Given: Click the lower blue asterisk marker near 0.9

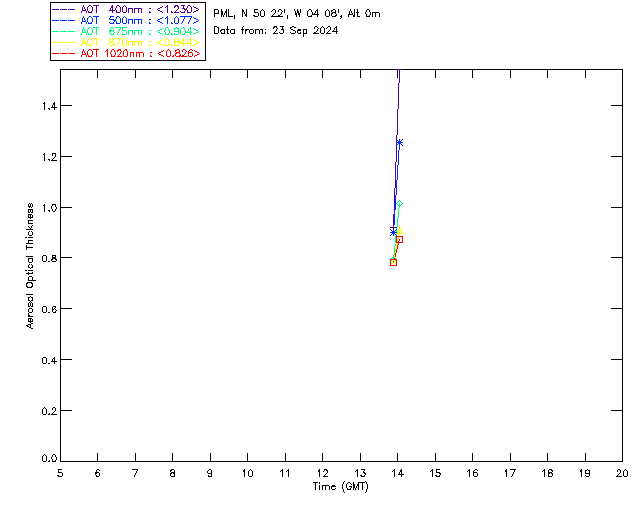Looking at the screenshot, I should [393, 232].
